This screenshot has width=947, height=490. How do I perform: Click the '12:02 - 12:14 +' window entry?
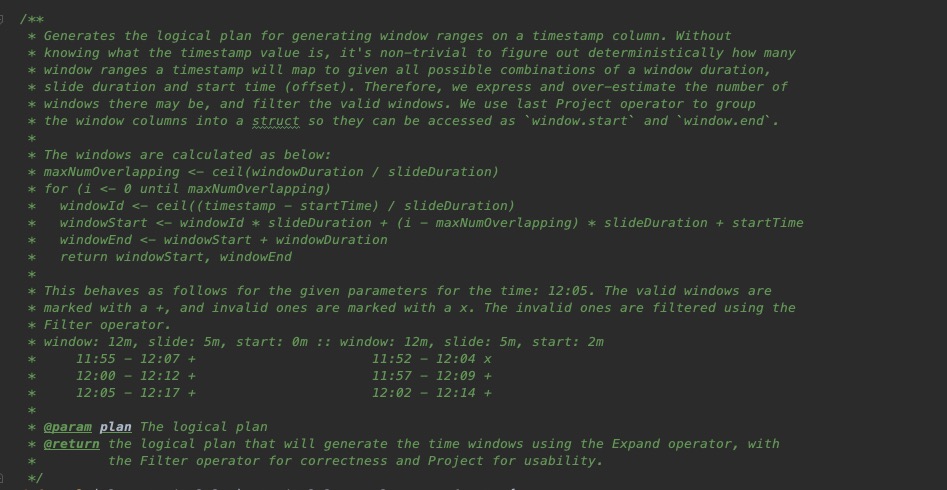(431, 393)
